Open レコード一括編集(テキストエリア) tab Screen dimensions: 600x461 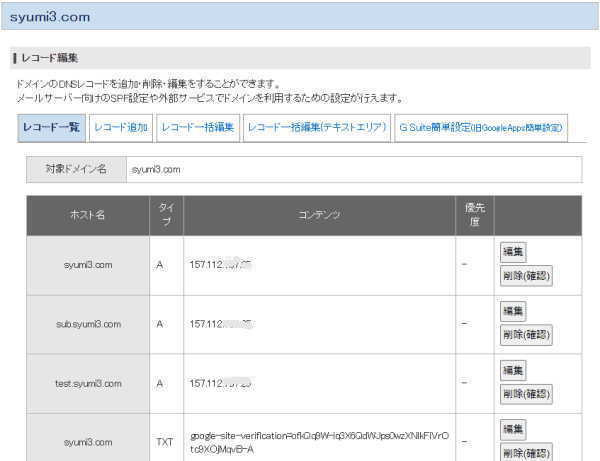[316, 128]
